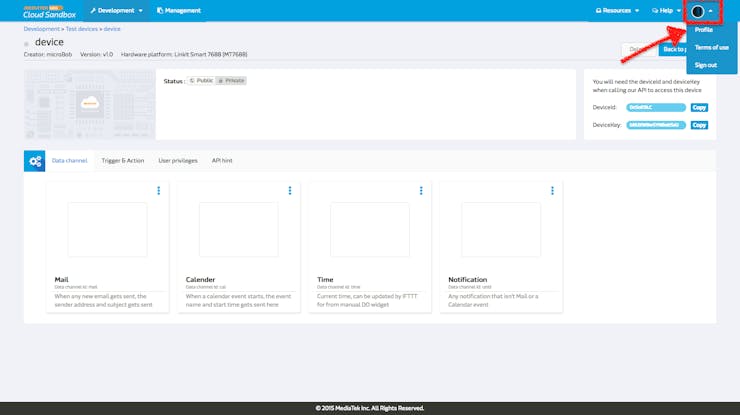
Task: Click the DeviceKey value field
Action: pos(656,125)
